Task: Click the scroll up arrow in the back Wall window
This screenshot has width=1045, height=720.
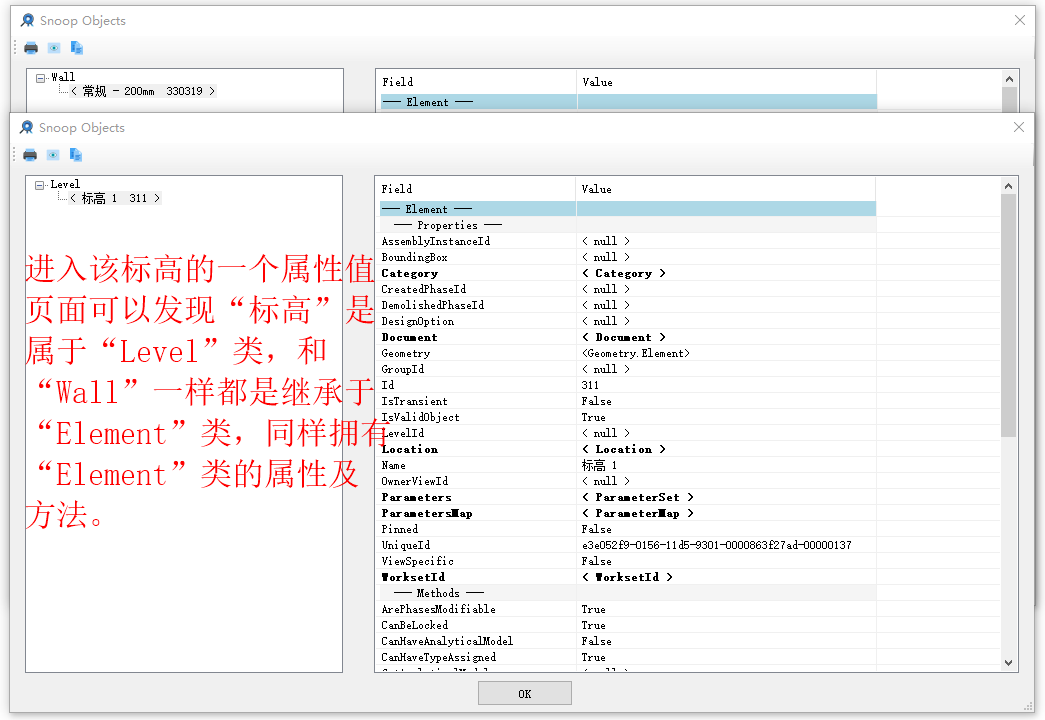Action: pyautogui.click(x=1009, y=79)
